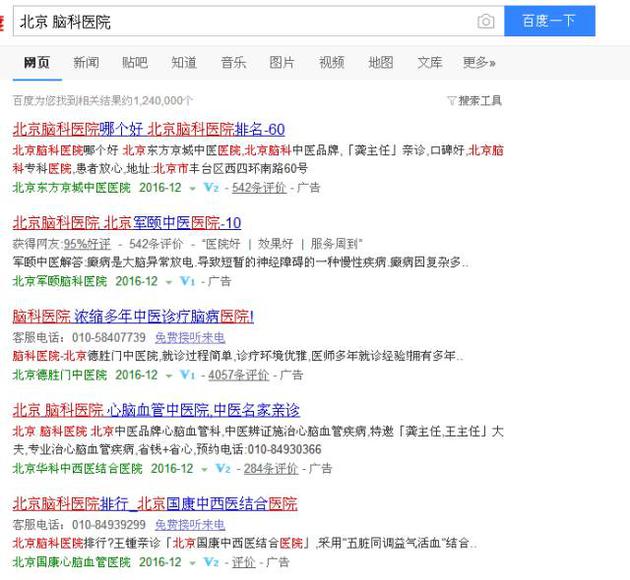The height and width of the screenshot is (580, 630).
Task: Click phone number 010-84939299
Action: click(x=109, y=525)
